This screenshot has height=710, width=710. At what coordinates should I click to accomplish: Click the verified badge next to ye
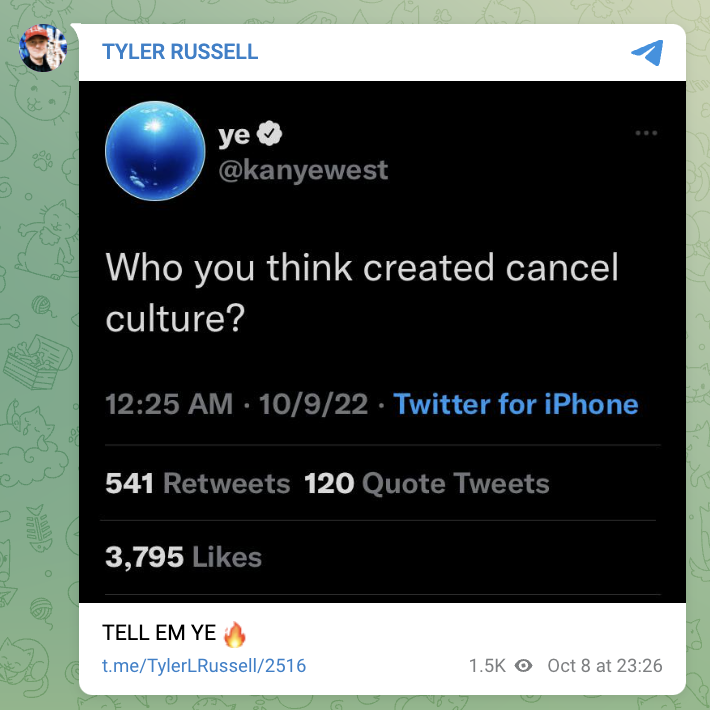coord(270,134)
